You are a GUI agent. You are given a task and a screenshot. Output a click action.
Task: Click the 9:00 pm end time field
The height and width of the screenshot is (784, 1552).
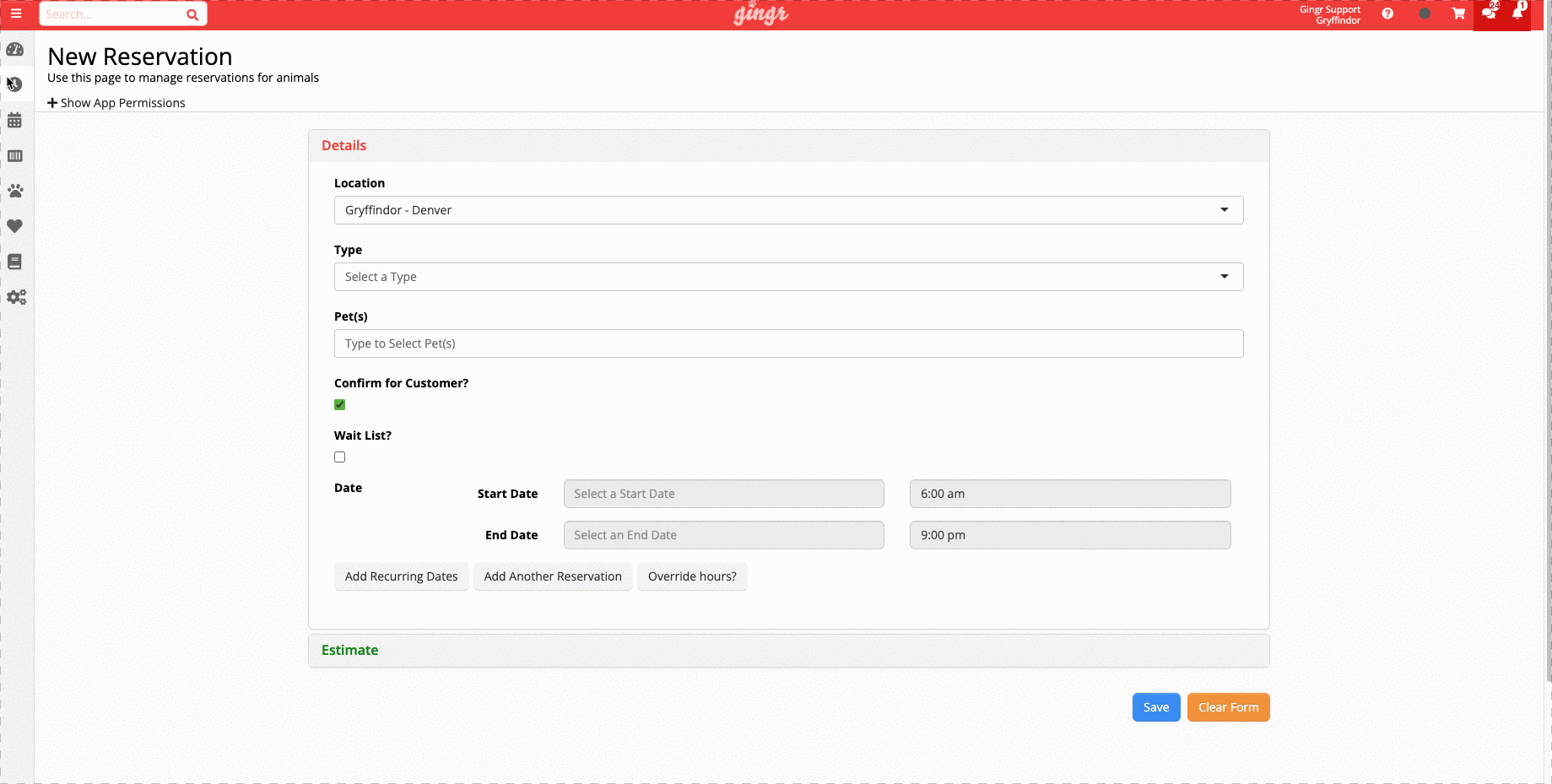(1070, 535)
